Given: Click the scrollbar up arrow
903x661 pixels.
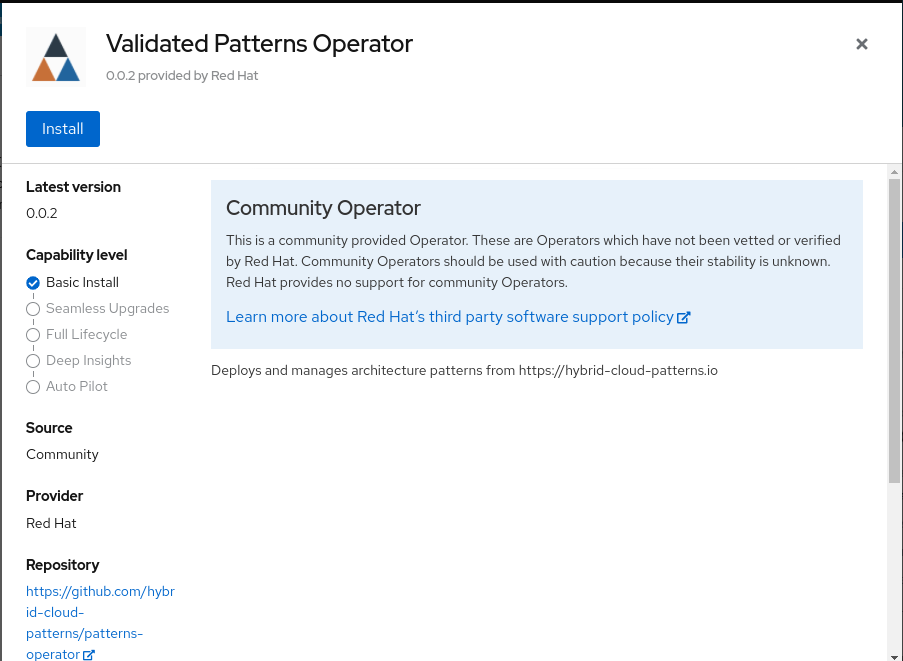Looking at the screenshot, I should coord(894,172).
